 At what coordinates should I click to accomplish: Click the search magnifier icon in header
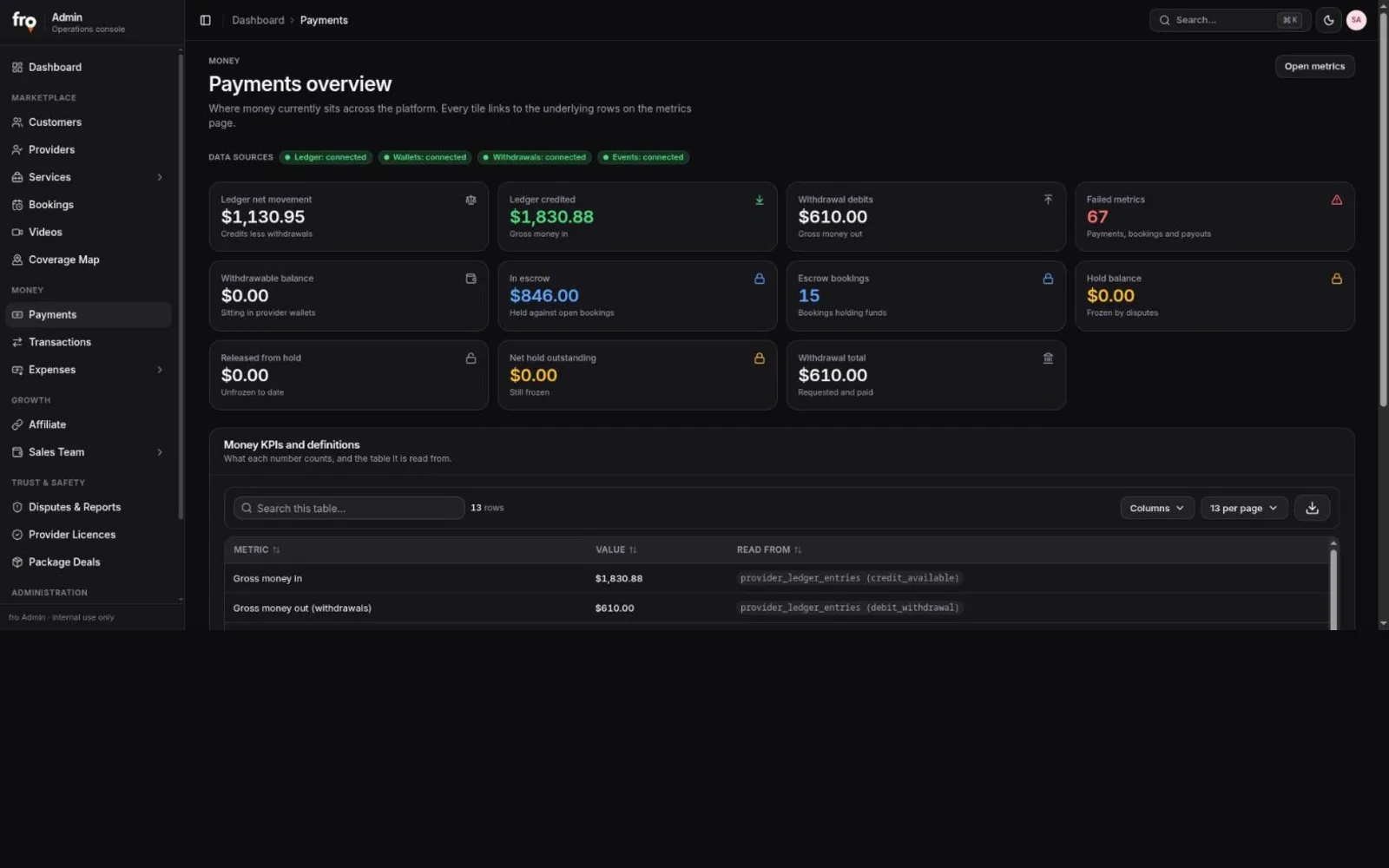1165,20
